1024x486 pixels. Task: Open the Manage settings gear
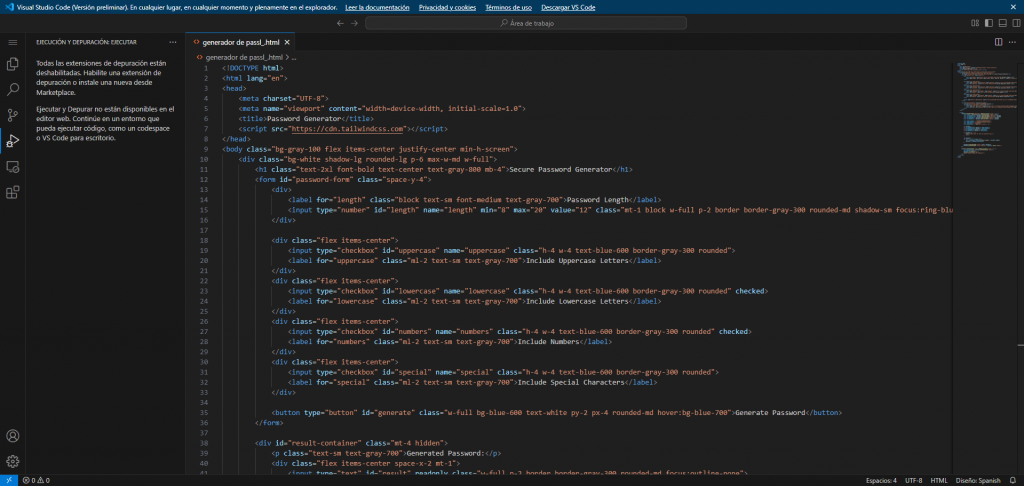(x=12, y=461)
